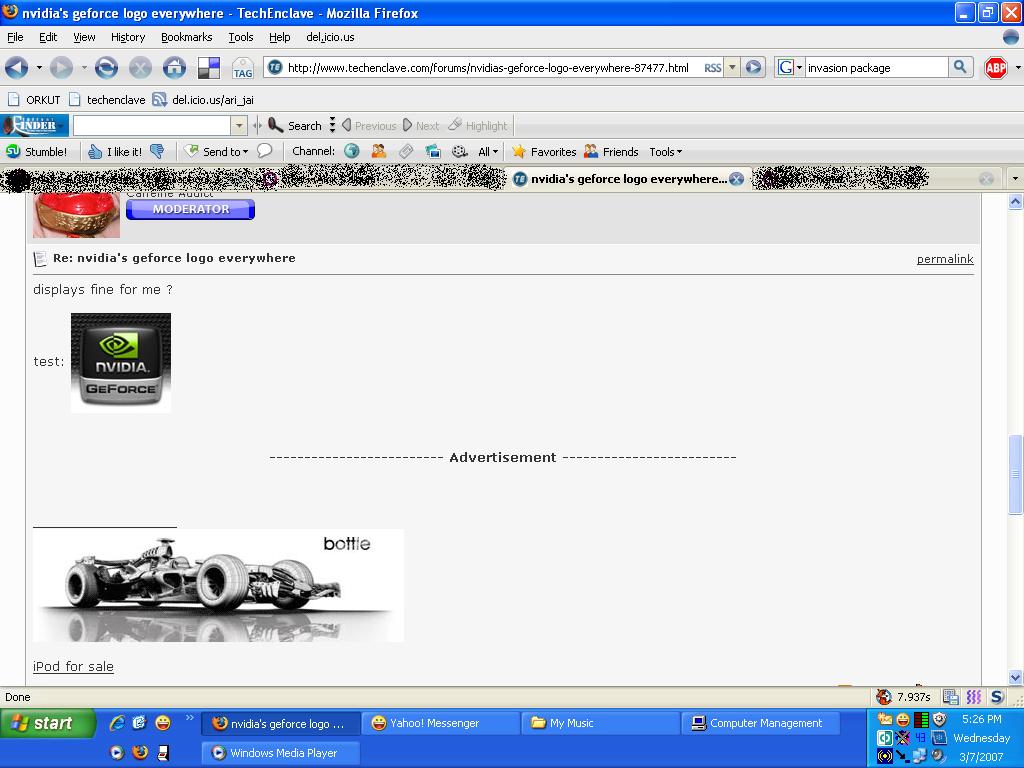Open the StumbleUpon Tools dropdown

tap(665, 152)
